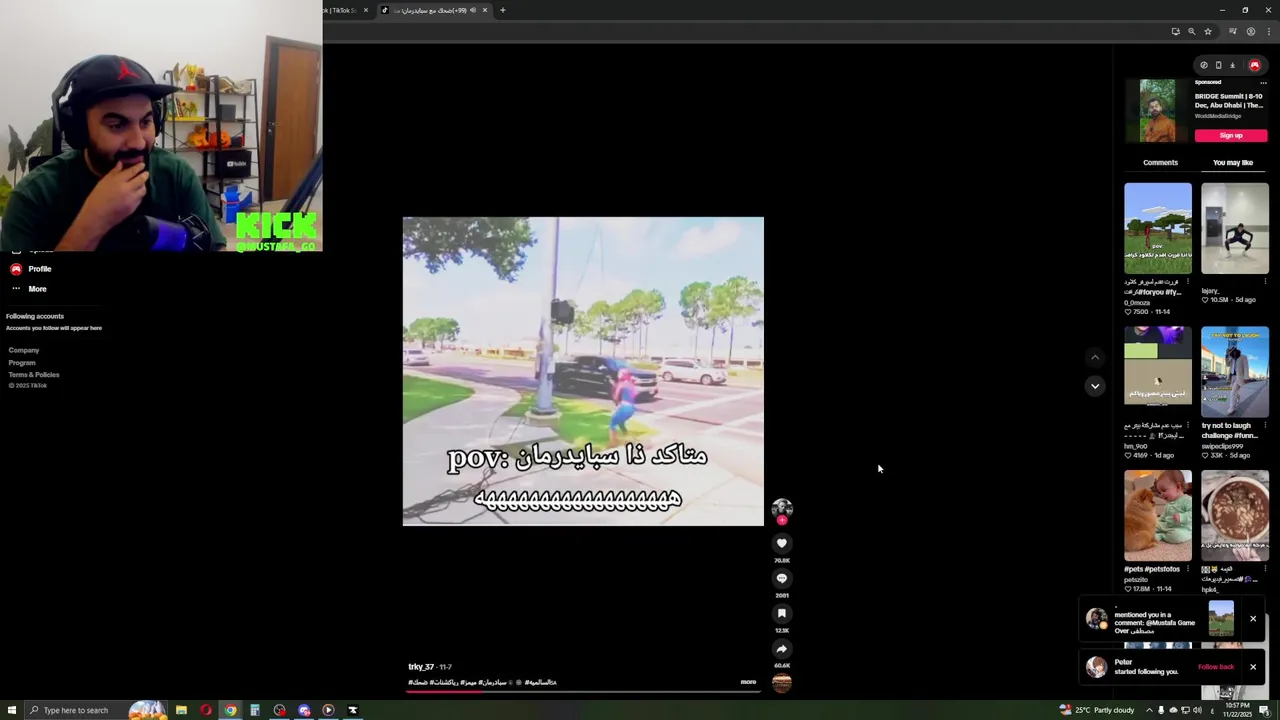
Task: Open a new browser tab
Action: coord(503,10)
